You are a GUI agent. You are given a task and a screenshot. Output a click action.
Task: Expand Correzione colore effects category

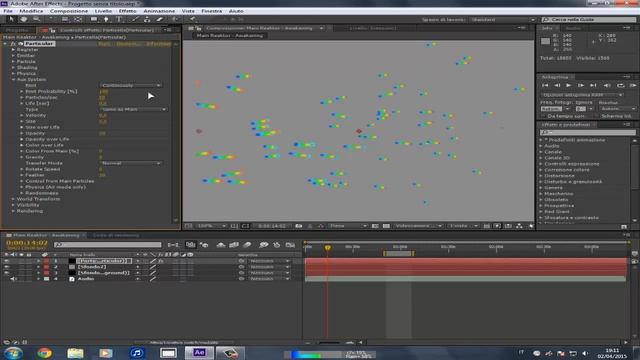[542, 170]
